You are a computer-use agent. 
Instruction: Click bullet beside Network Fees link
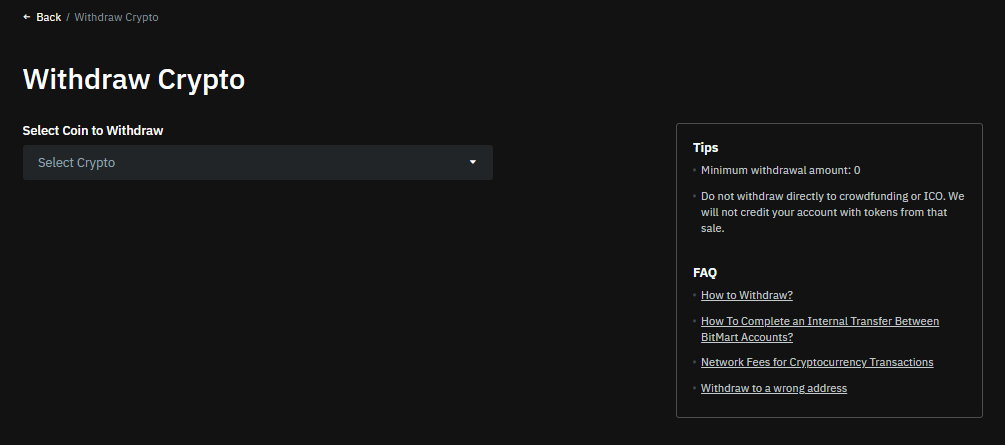tap(694, 362)
